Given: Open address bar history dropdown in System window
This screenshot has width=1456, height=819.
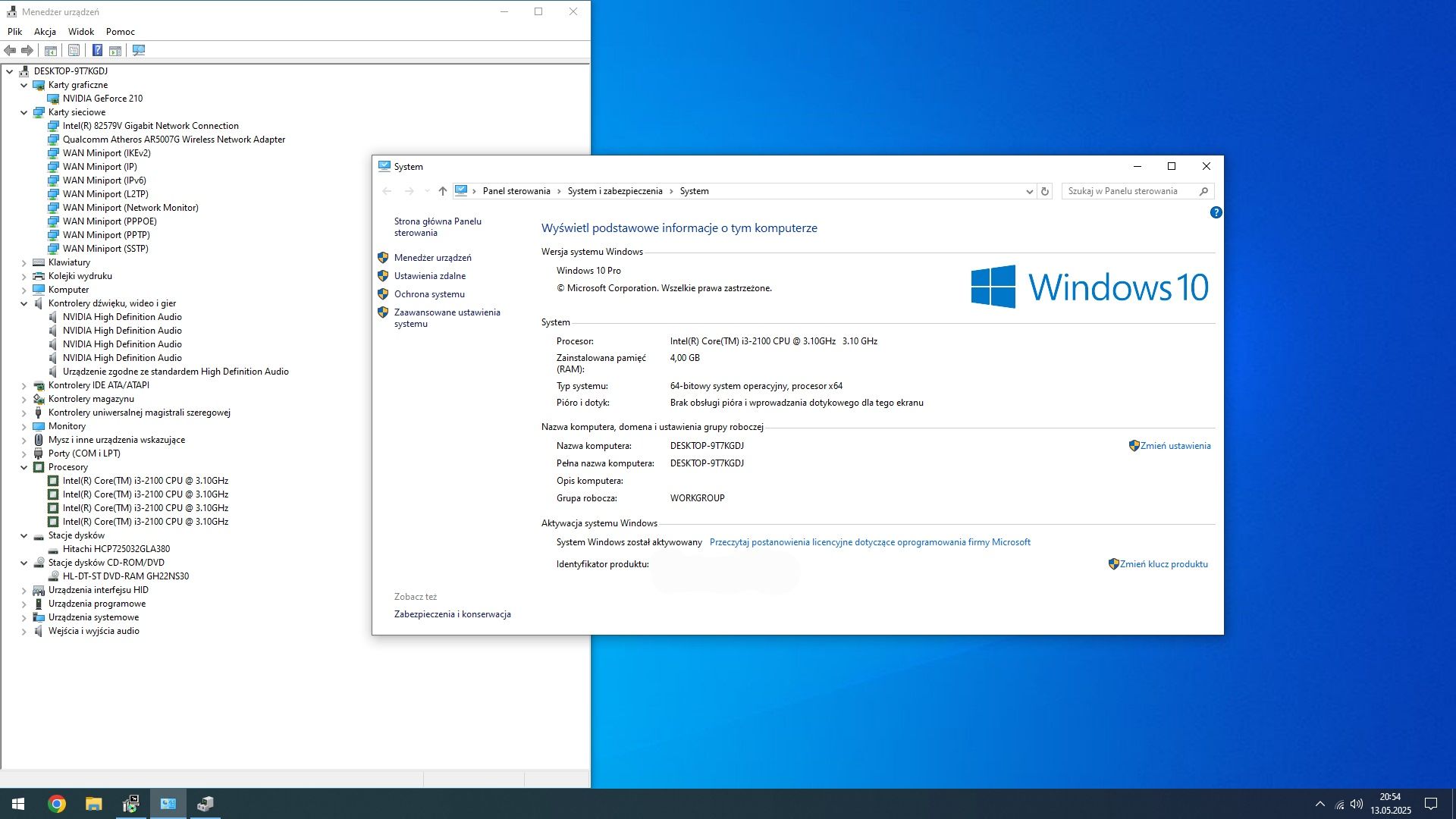Looking at the screenshot, I should pyautogui.click(x=1029, y=191).
